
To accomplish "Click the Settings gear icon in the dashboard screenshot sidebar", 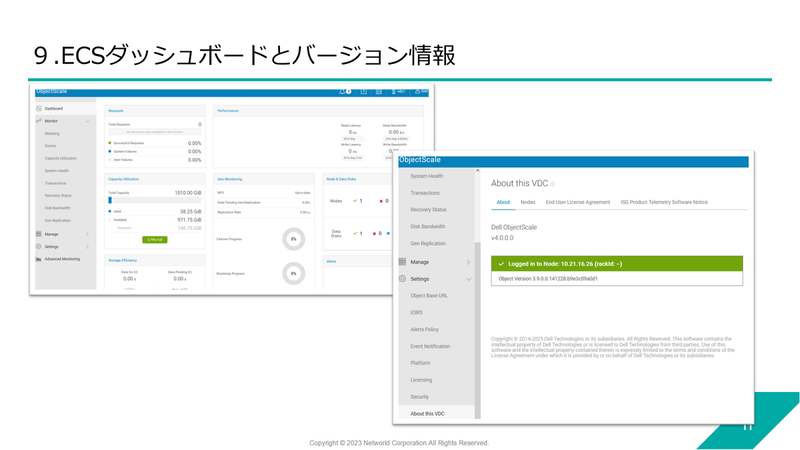I will (x=39, y=246).
